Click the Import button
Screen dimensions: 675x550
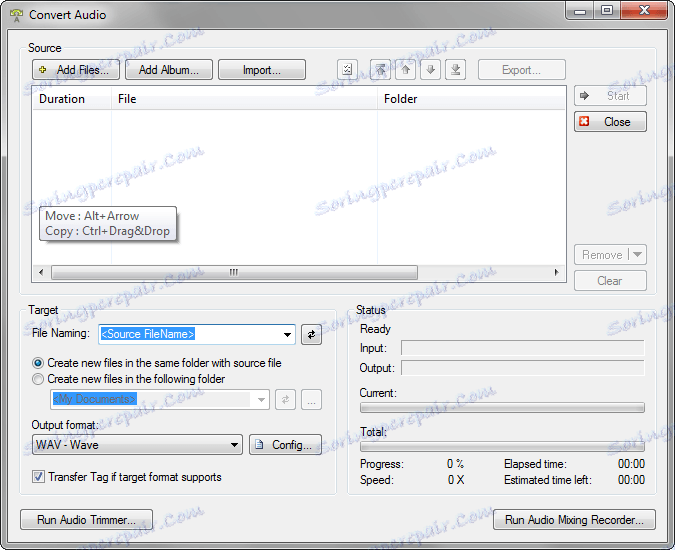coord(262,70)
